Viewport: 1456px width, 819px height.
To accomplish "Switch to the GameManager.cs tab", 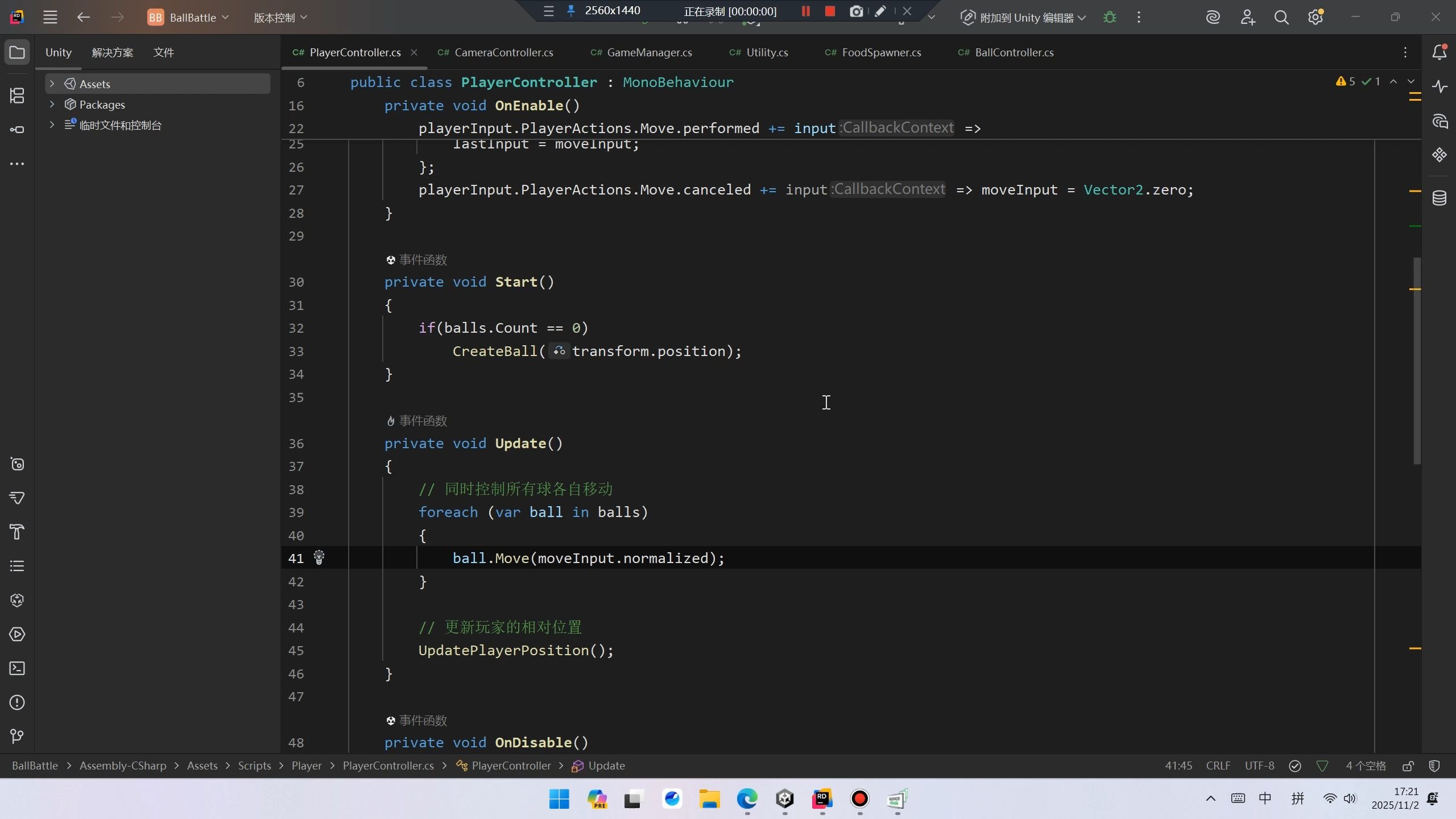I will (649, 52).
